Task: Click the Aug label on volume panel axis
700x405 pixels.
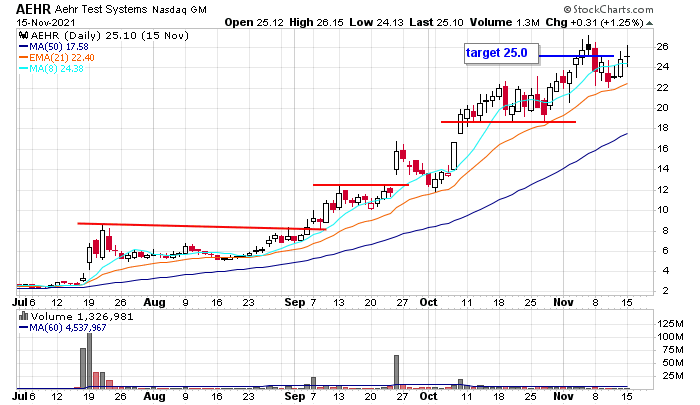Action: (x=154, y=397)
